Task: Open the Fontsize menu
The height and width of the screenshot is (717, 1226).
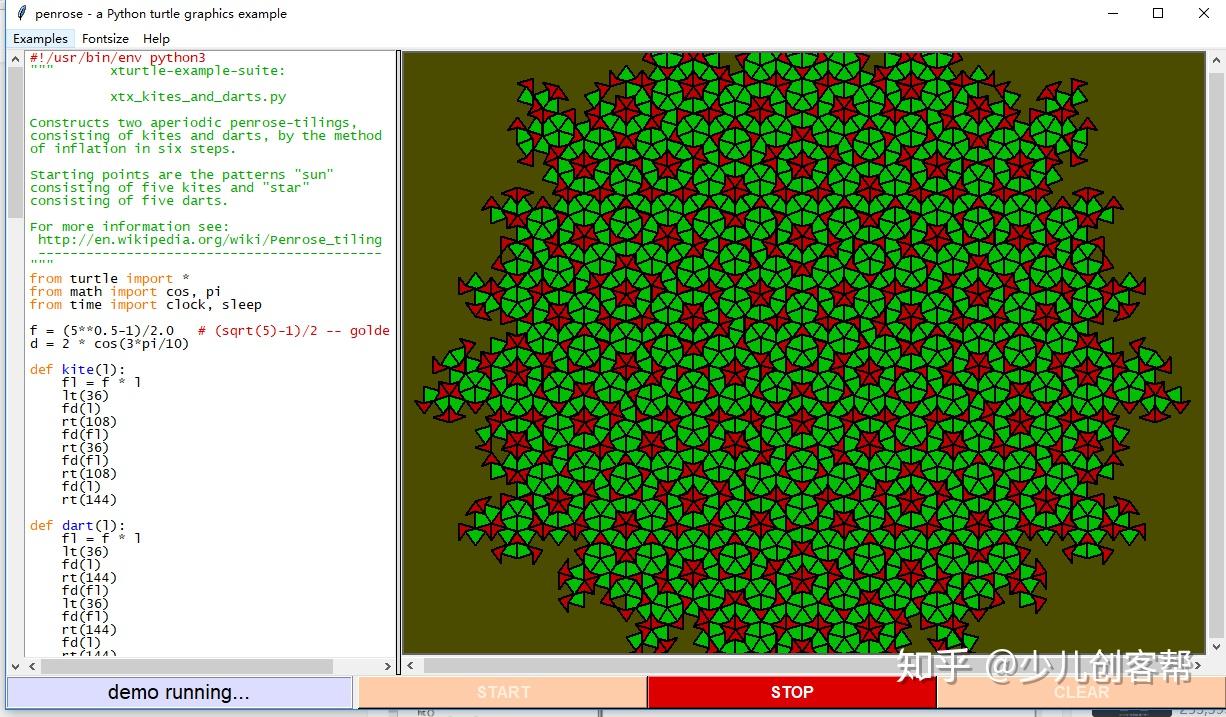Action: (105, 38)
